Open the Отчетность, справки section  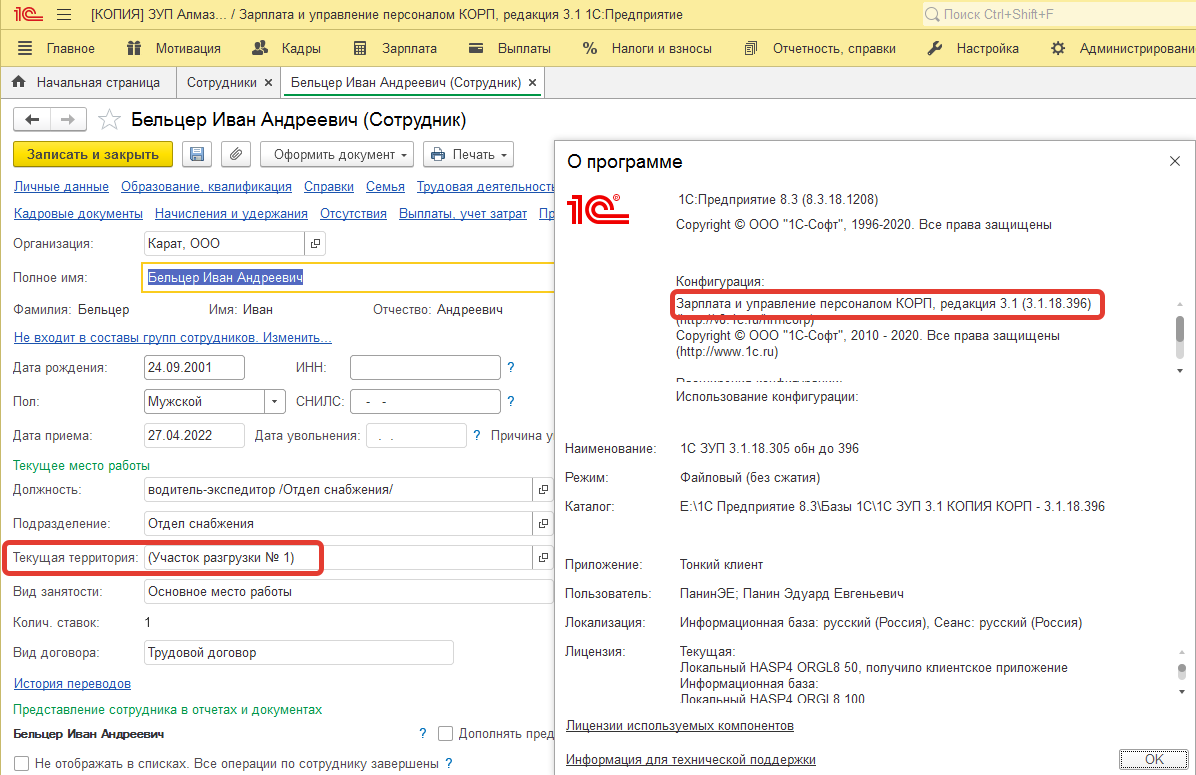pyautogui.click(x=820, y=48)
